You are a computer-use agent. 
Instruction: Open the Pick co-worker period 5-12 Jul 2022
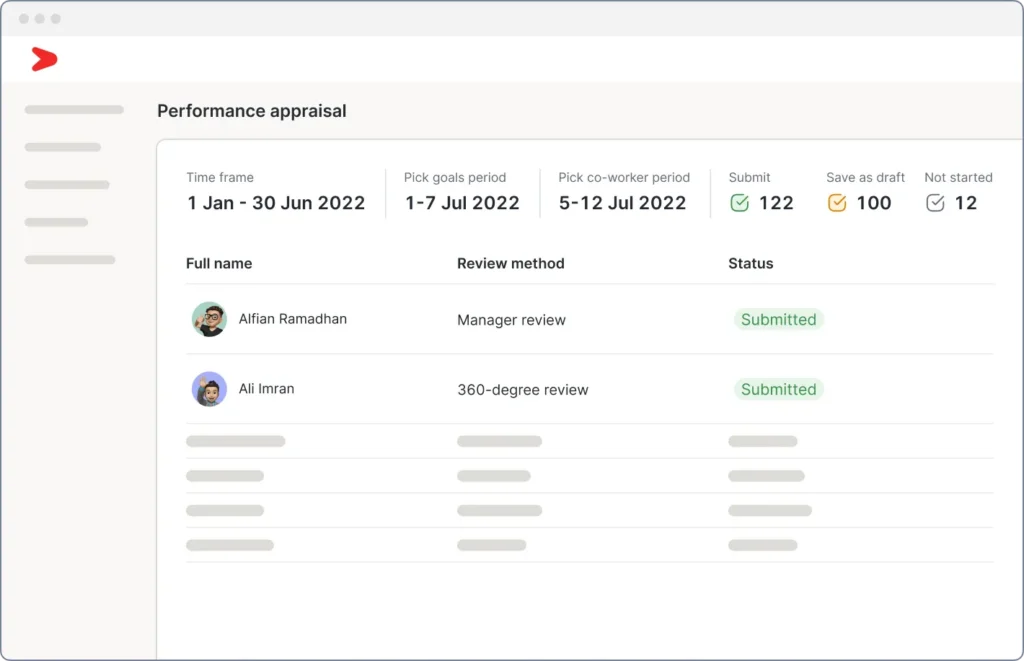click(622, 203)
